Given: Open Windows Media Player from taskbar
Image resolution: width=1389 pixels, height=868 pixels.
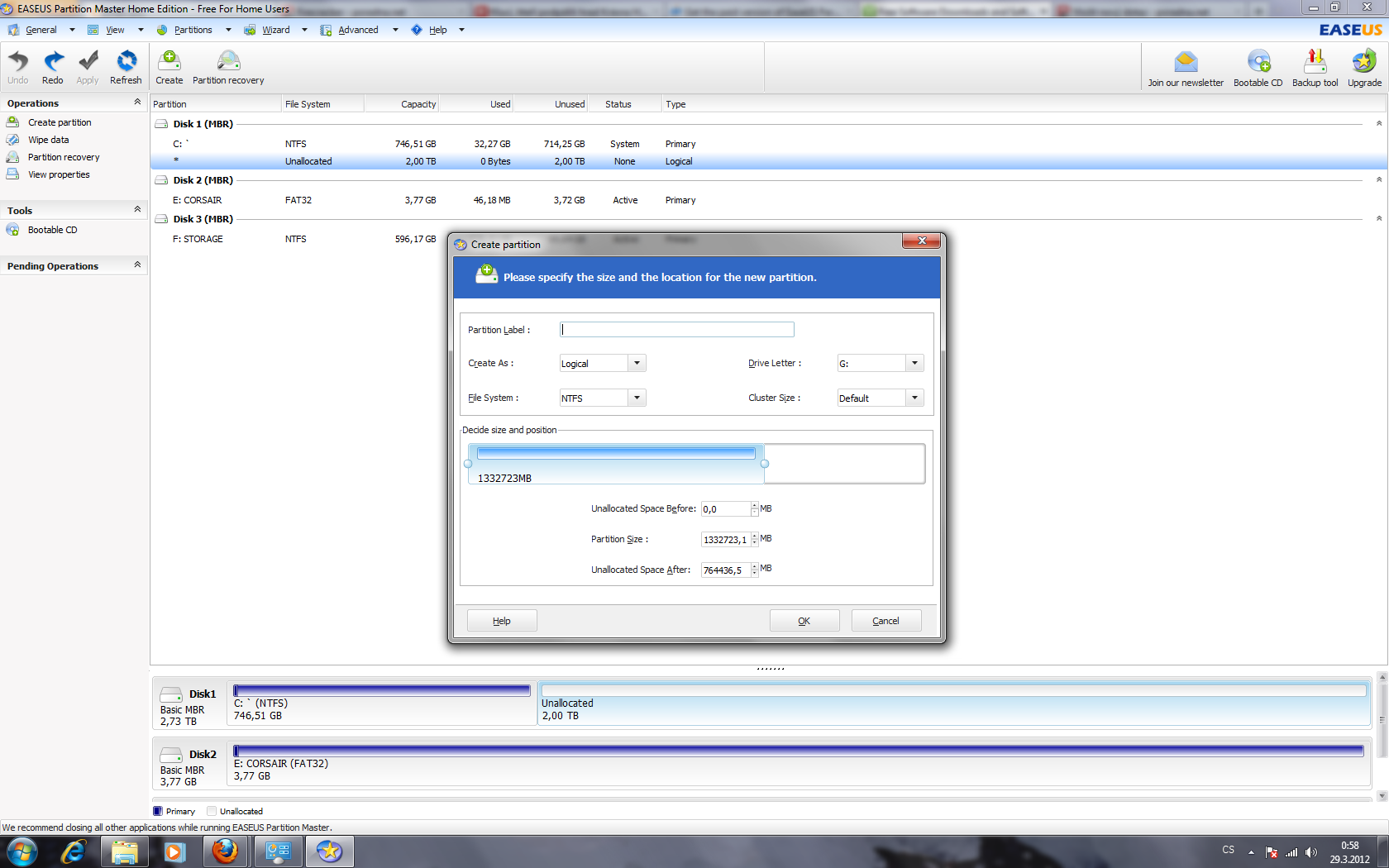Looking at the screenshot, I should (x=174, y=851).
